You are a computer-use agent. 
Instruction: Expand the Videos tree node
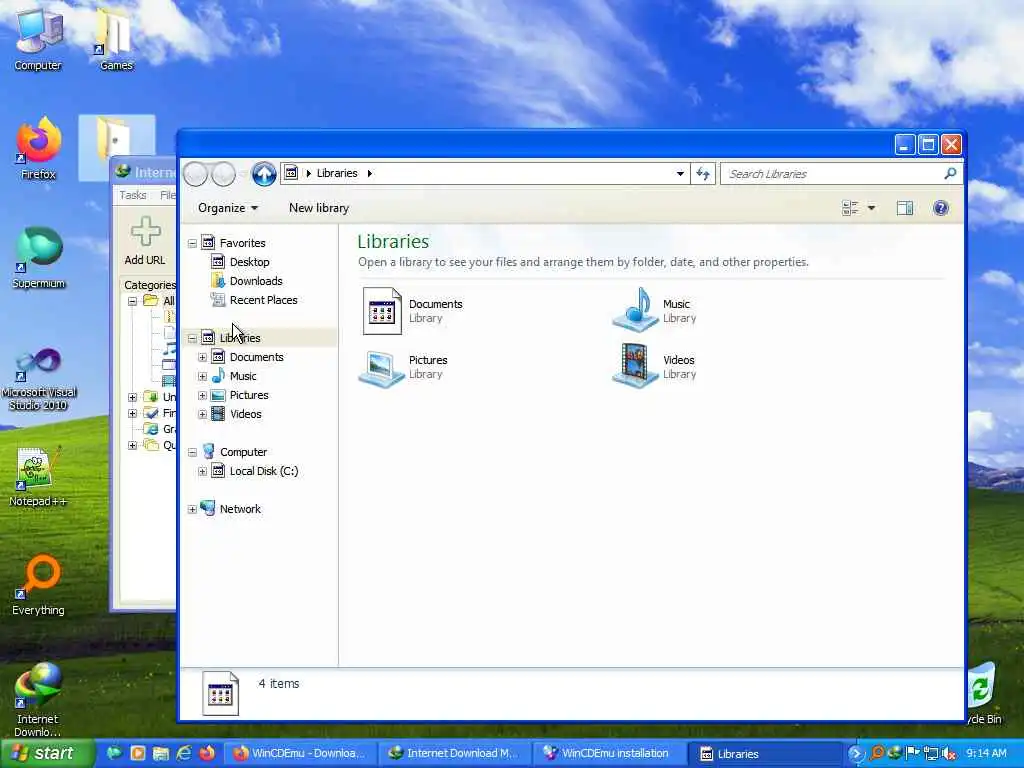(202, 414)
